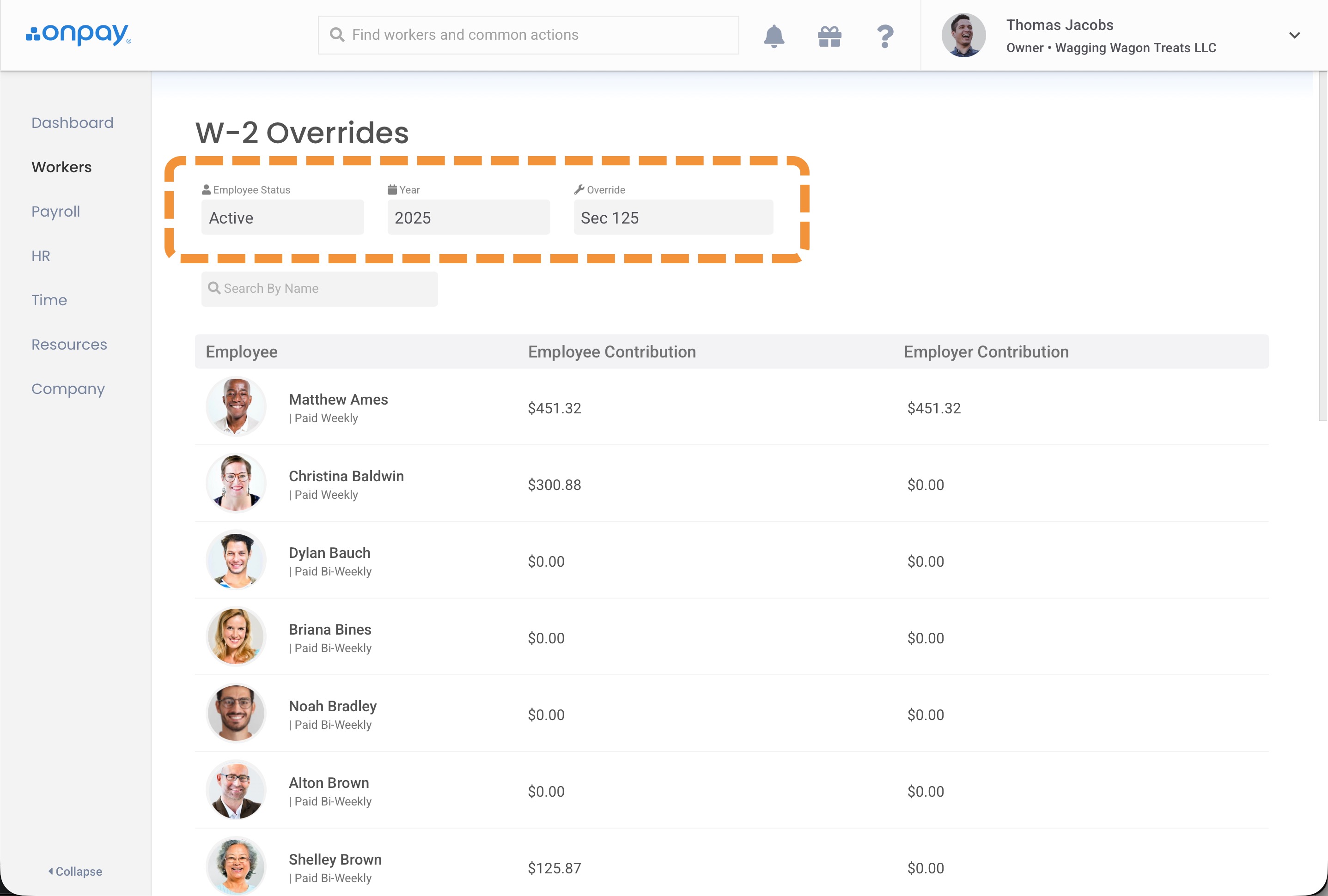The image size is (1328, 896).
Task: Click the Find workers search bar
Action: click(528, 36)
